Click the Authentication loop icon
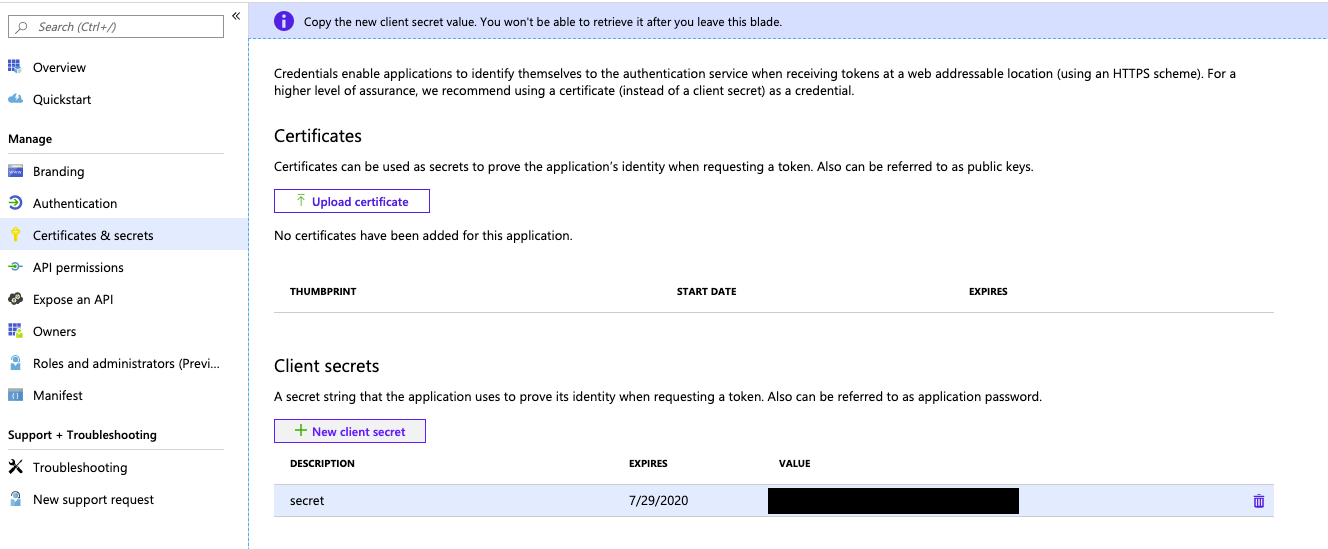The width and height of the screenshot is (1328, 549). (15, 203)
